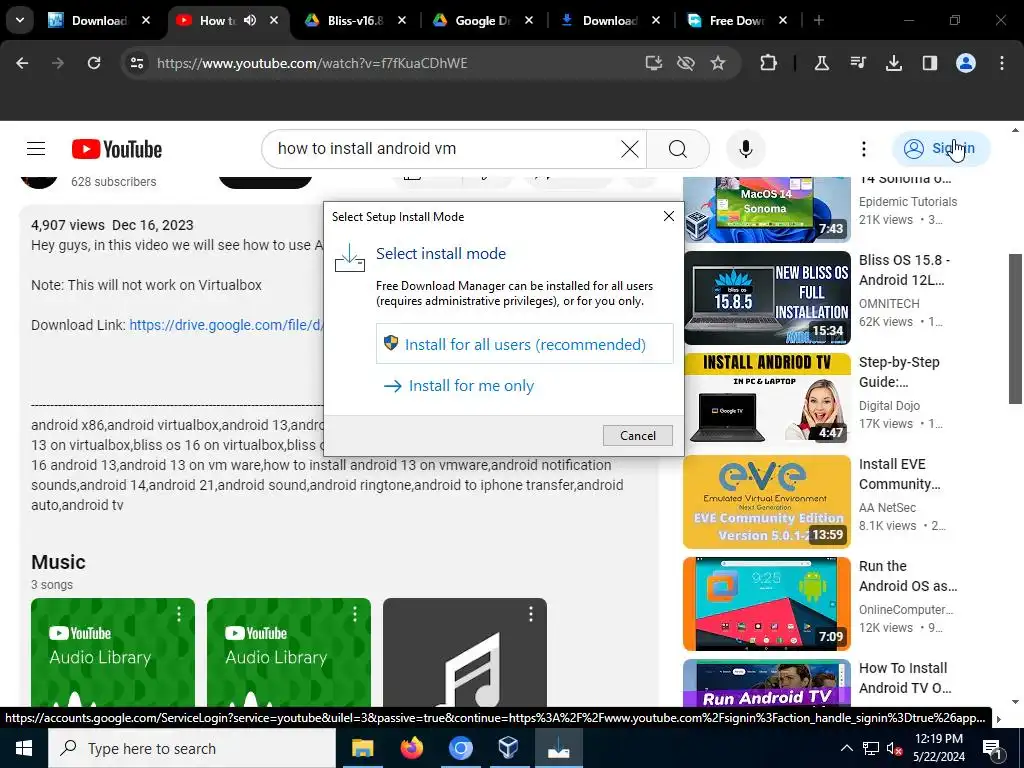Expand the tab search dropdown
This screenshot has height=768, width=1024.
(x=20, y=20)
